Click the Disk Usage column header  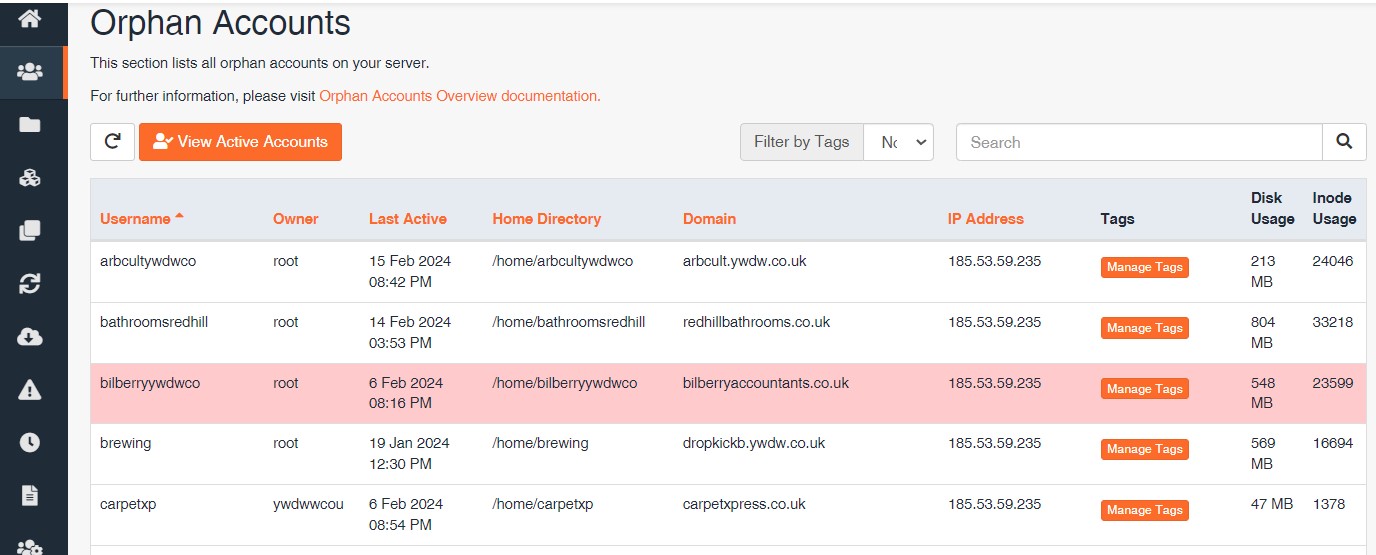tap(1272, 208)
